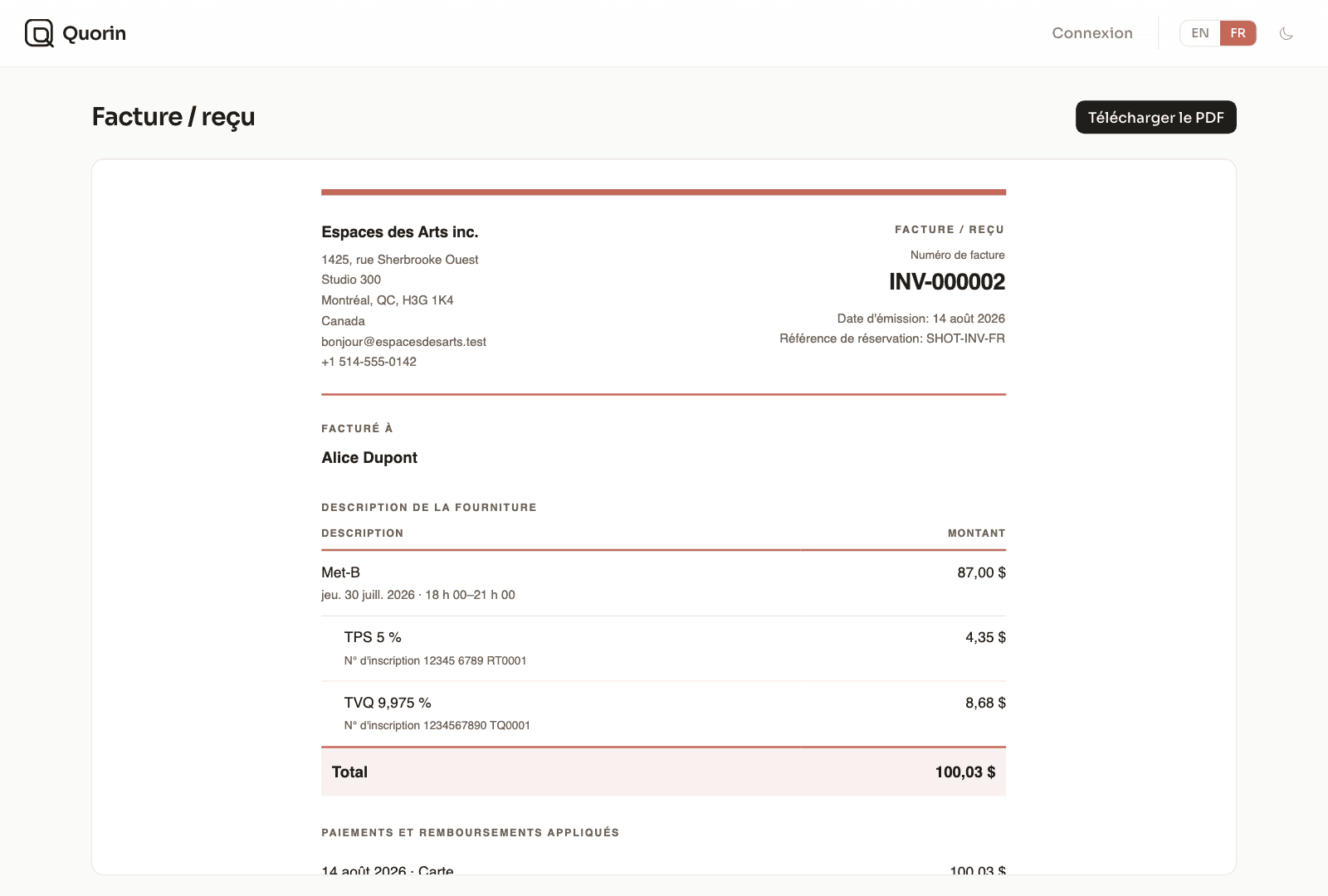The image size is (1328, 896).
Task: Toggle dark mode moon icon
Action: pos(1286,33)
